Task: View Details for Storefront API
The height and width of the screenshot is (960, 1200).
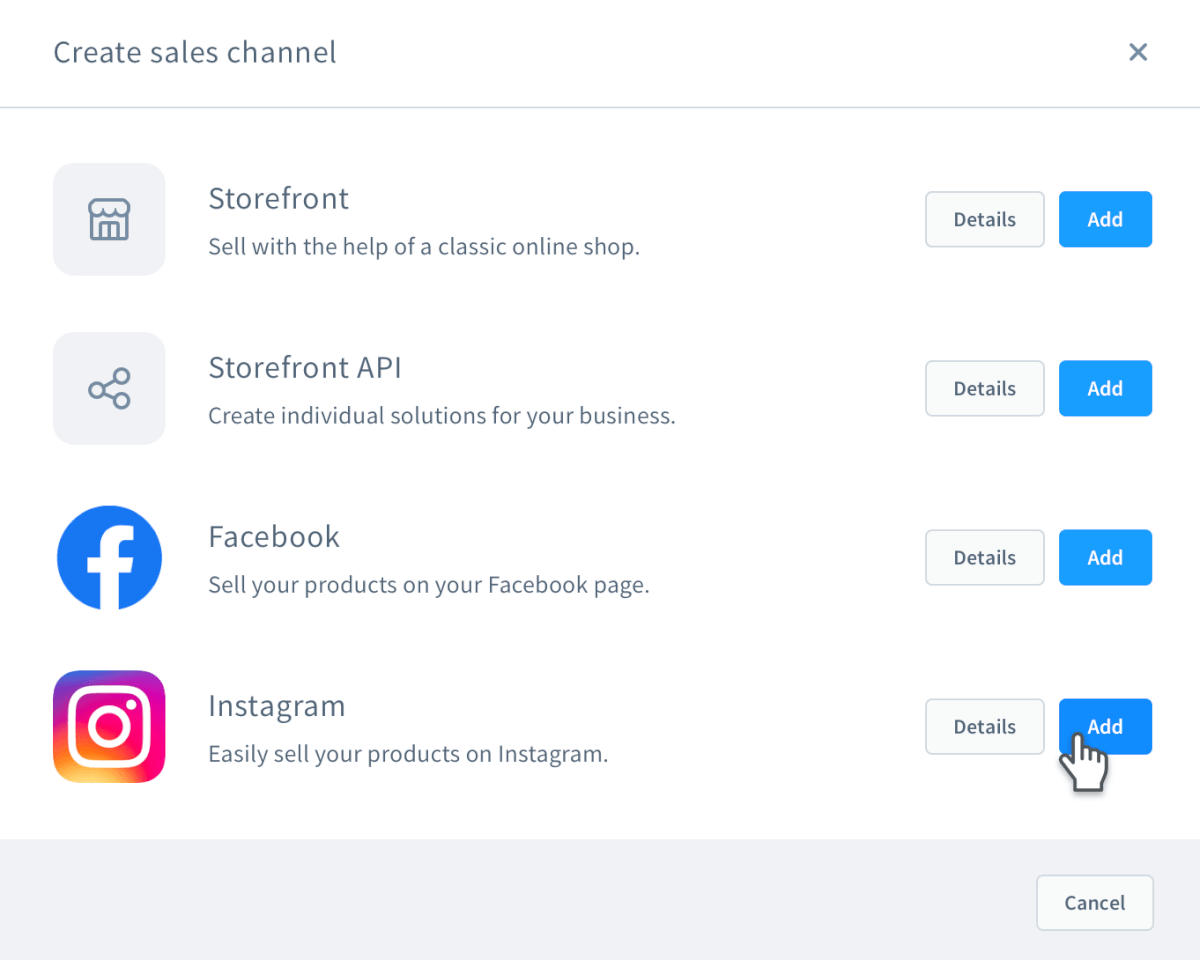Action: pyautogui.click(x=985, y=388)
